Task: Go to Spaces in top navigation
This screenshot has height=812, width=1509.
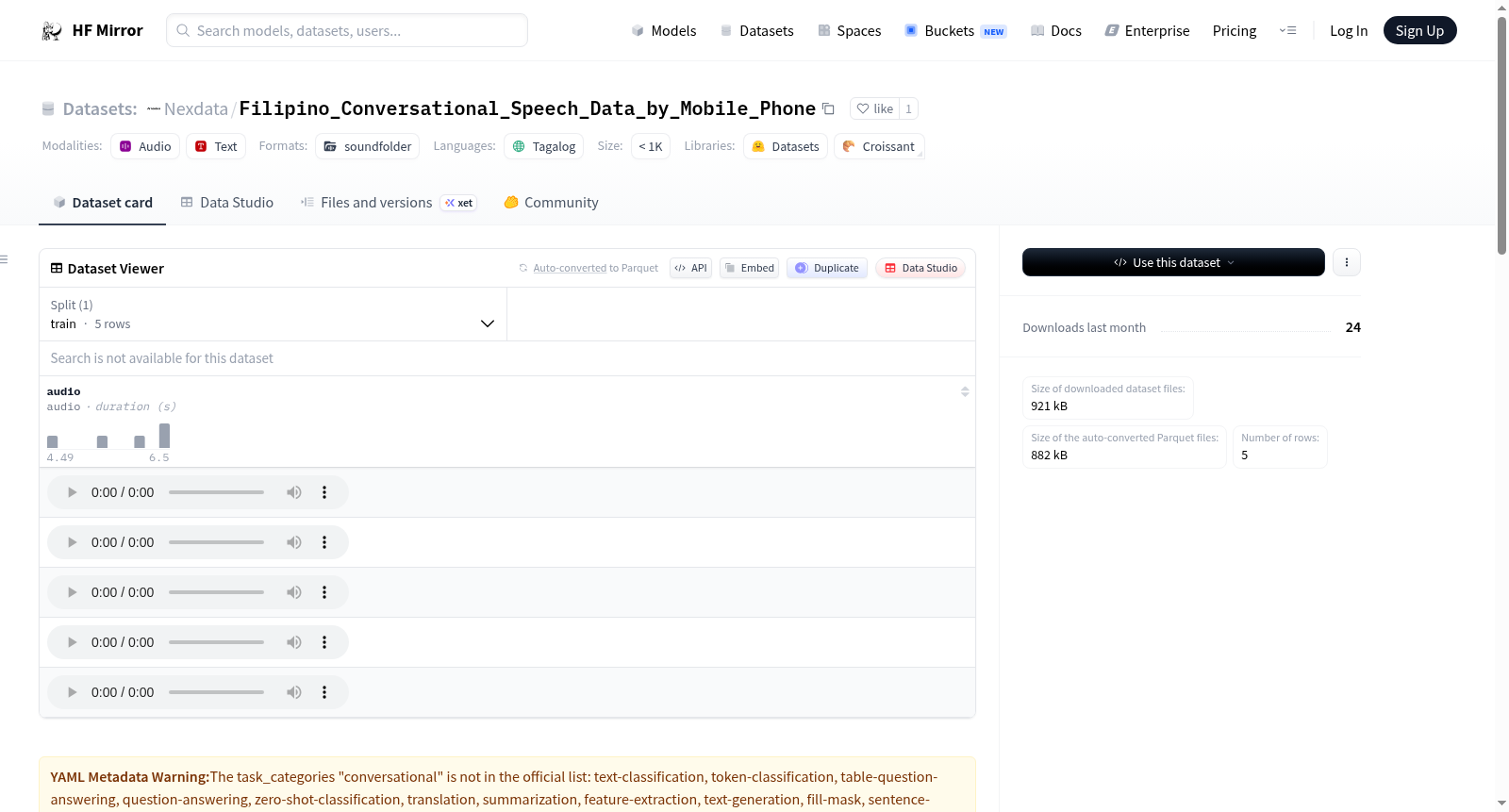Action: (849, 30)
